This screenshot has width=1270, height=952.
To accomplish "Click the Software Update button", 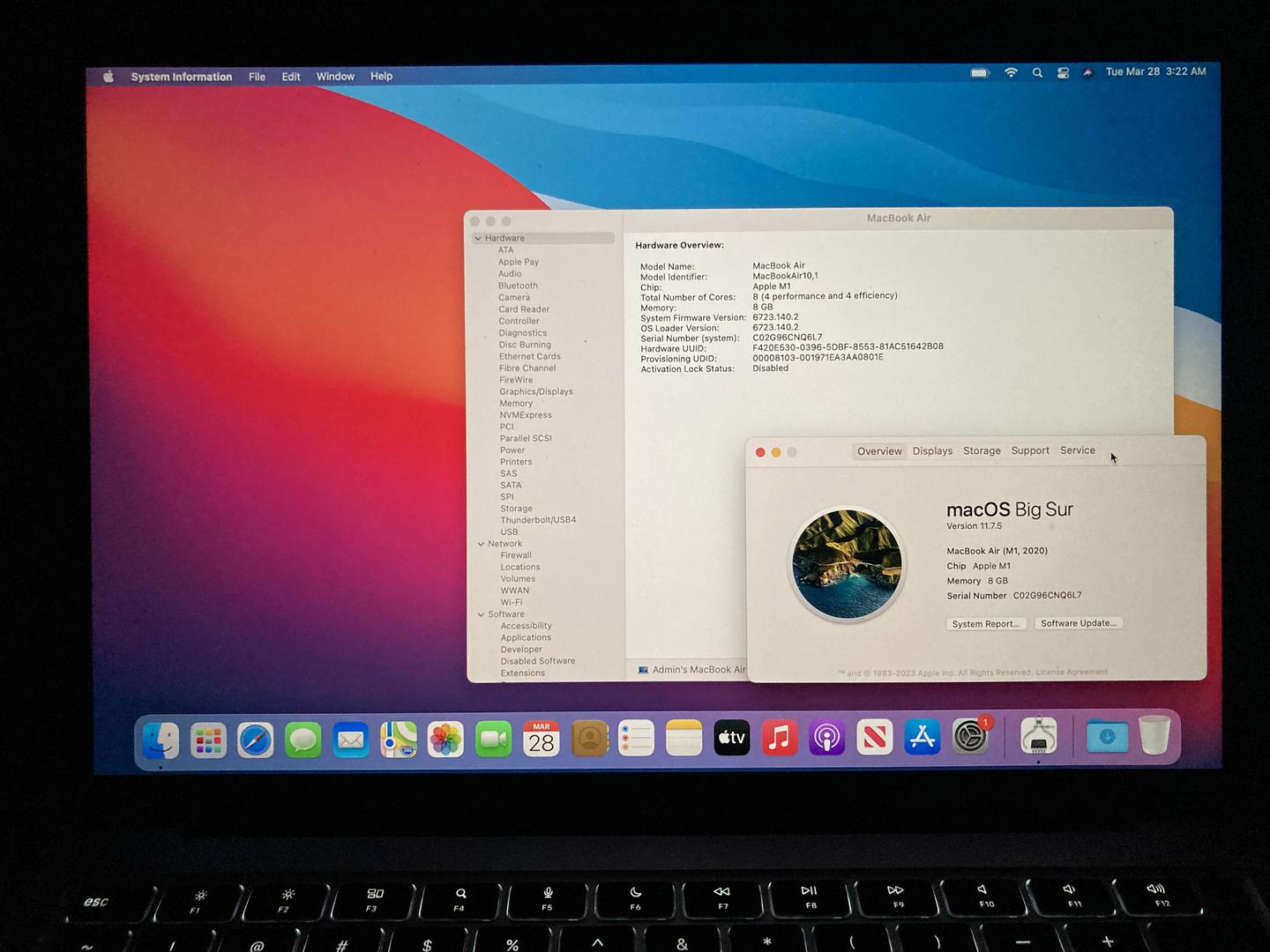I will [x=1078, y=623].
